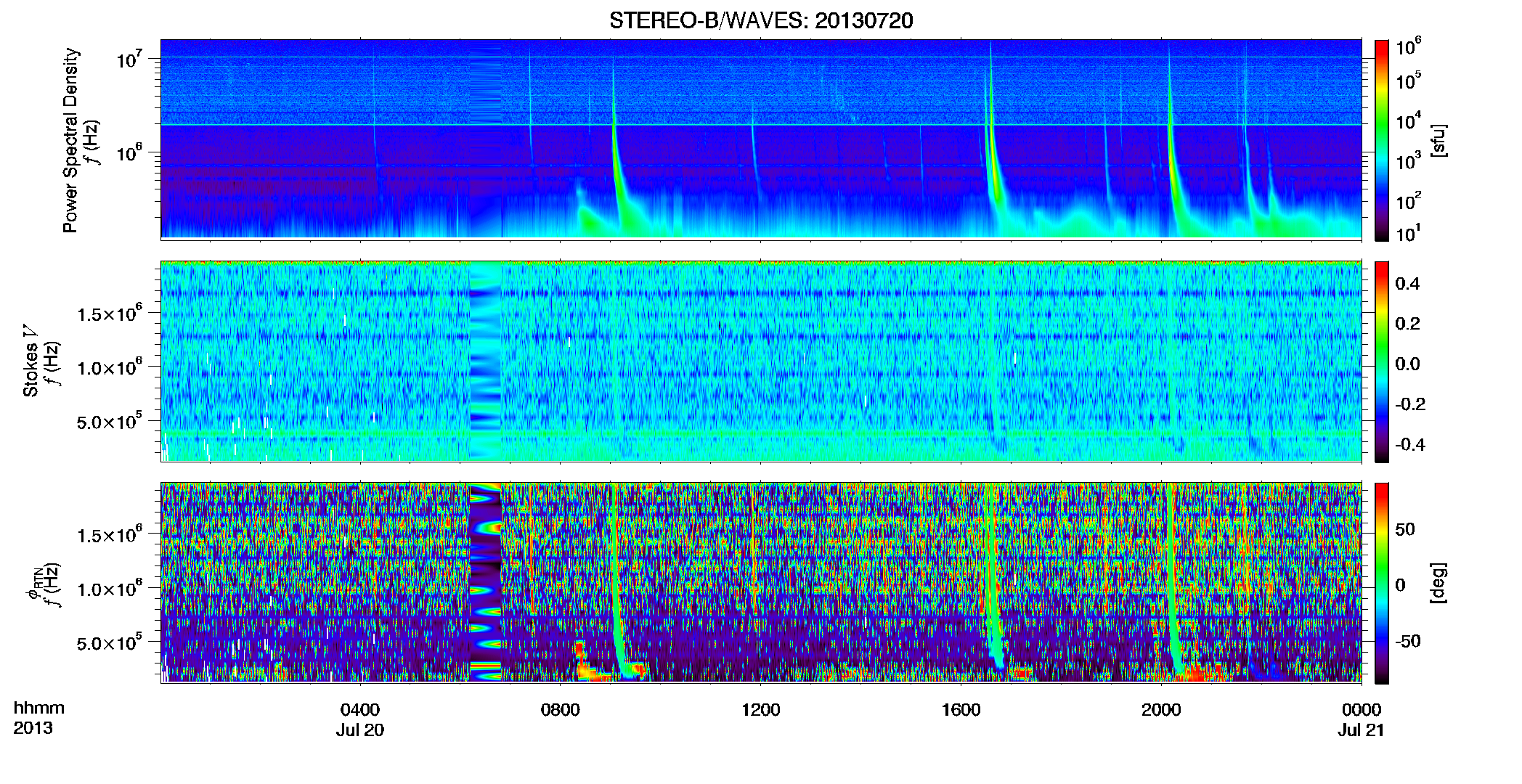Click the positive 50 degree colorbar label
Screen dimensions: 1522x784
[1405, 529]
